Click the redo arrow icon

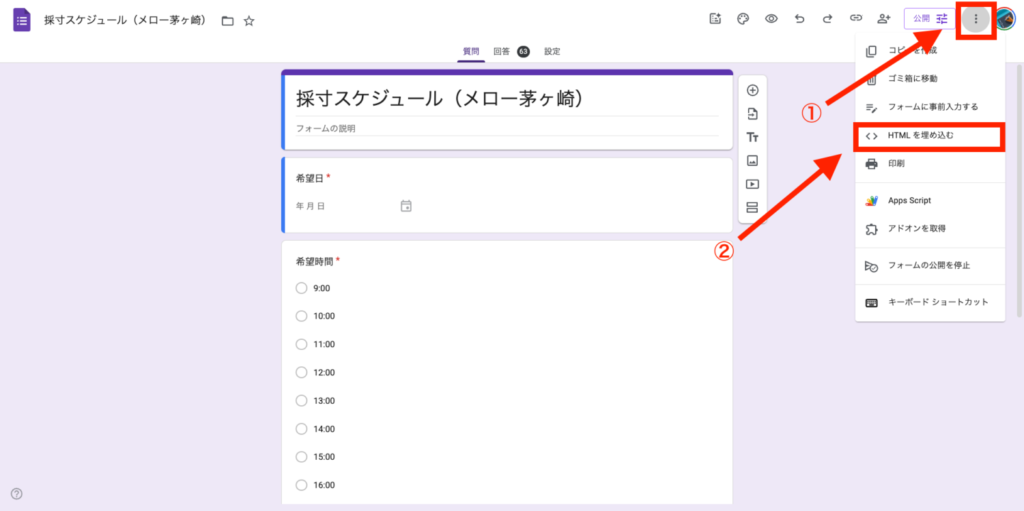(827, 18)
